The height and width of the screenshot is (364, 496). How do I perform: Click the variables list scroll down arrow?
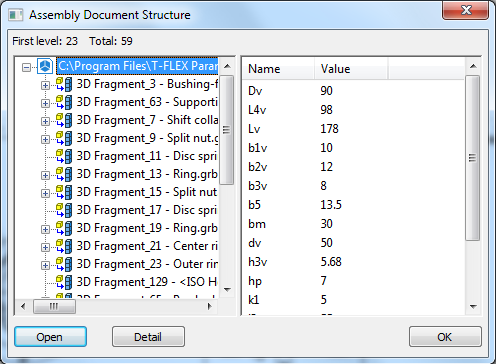pos(473,306)
